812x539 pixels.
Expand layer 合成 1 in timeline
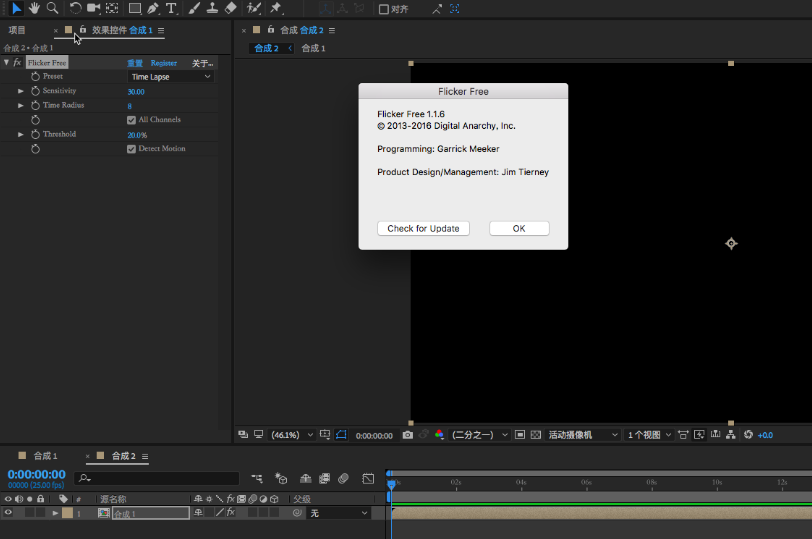pos(55,513)
